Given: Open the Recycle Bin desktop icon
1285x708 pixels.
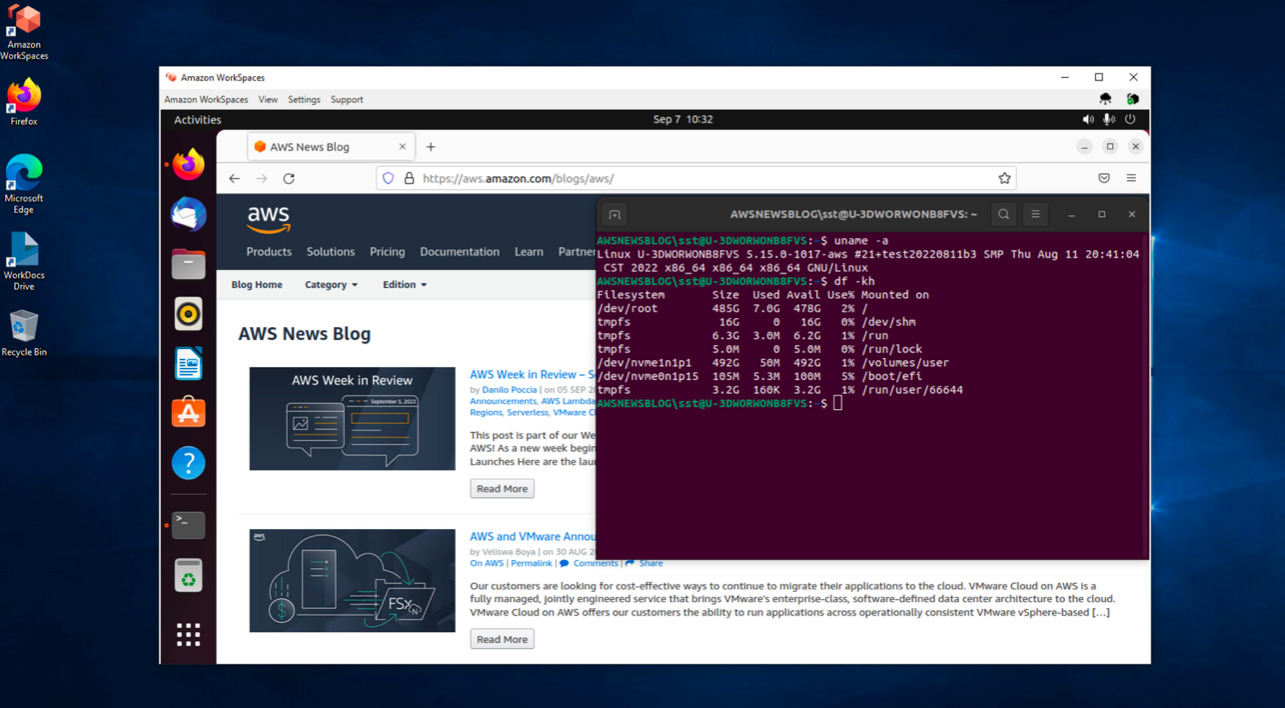Looking at the screenshot, I should click(x=24, y=333).
